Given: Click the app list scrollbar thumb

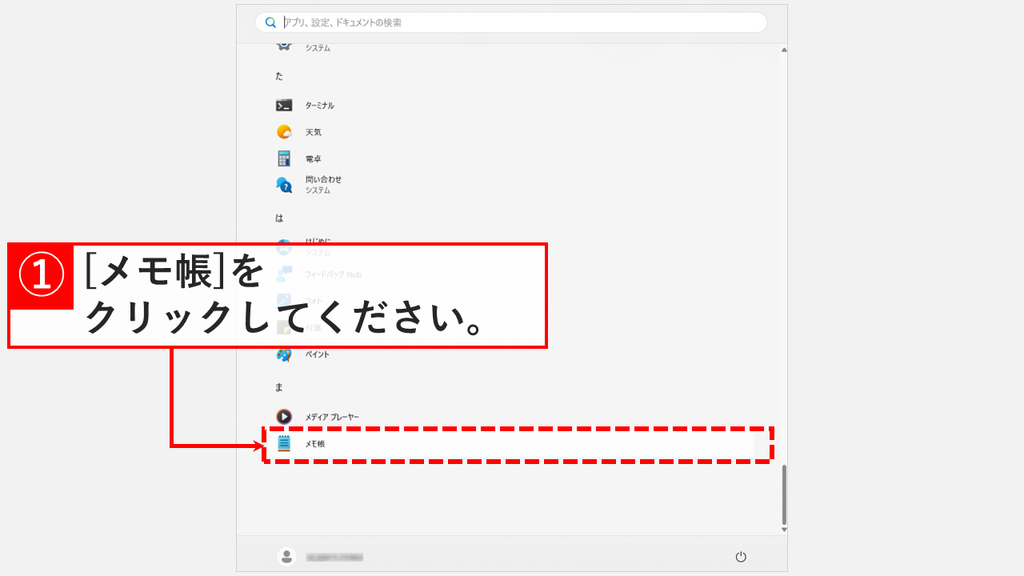Looking at the screenshot, I should tap(784, 494).
